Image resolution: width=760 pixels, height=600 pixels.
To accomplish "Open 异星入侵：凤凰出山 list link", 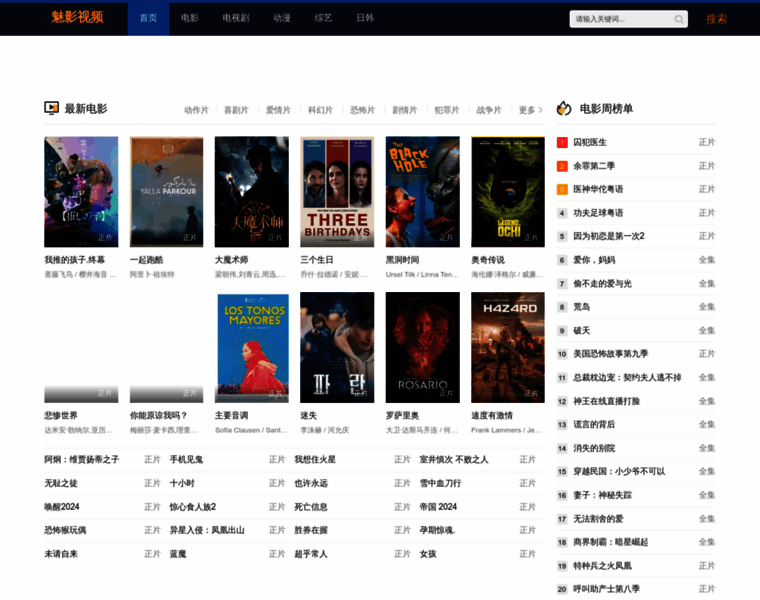I will 207,530.
